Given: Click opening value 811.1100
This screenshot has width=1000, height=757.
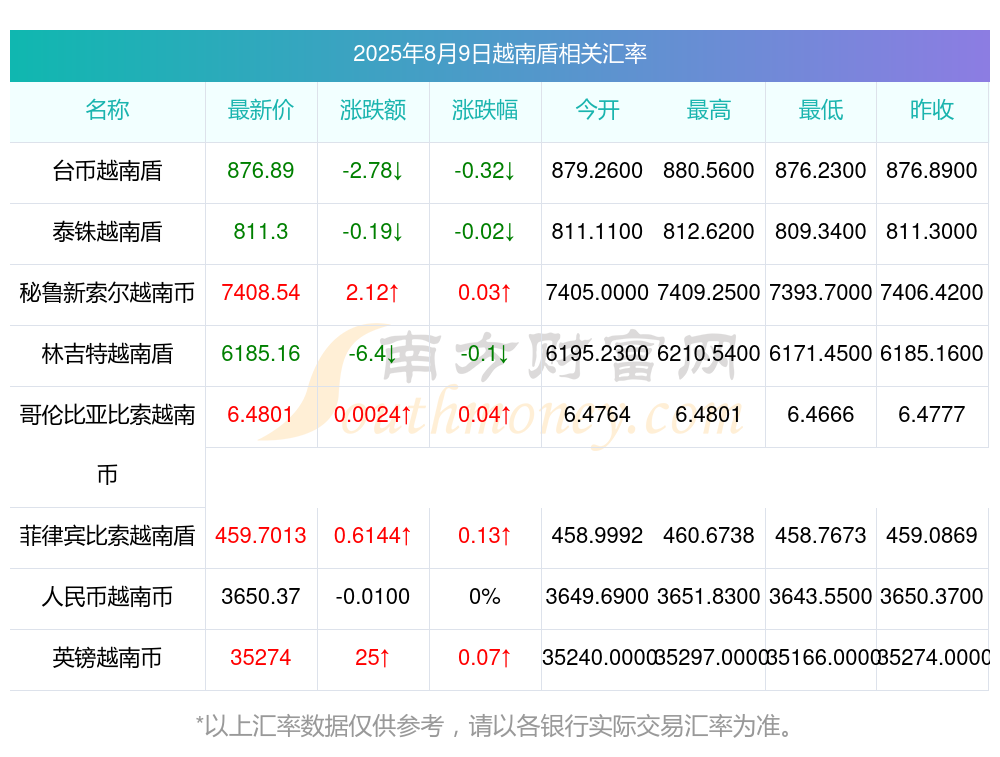Looking at the screenshot, I should click(597, 231).
